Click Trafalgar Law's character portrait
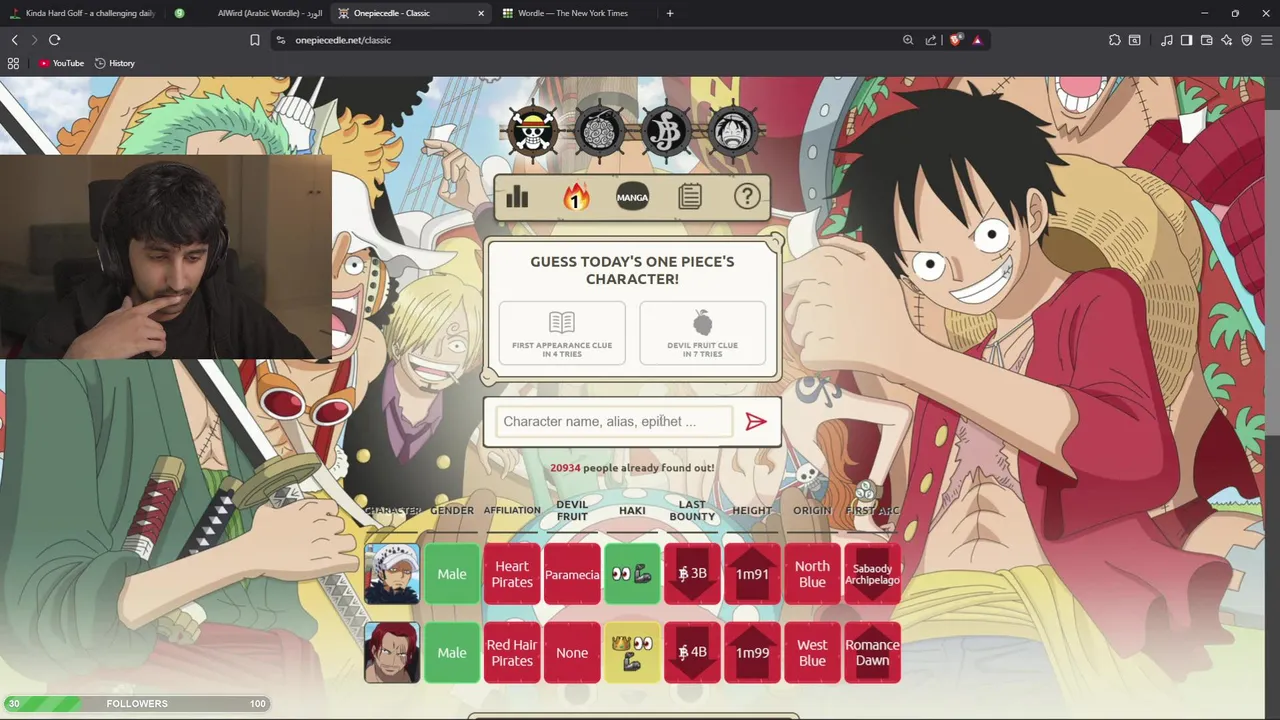1280x720 pixels. click(x=392, y=574)
